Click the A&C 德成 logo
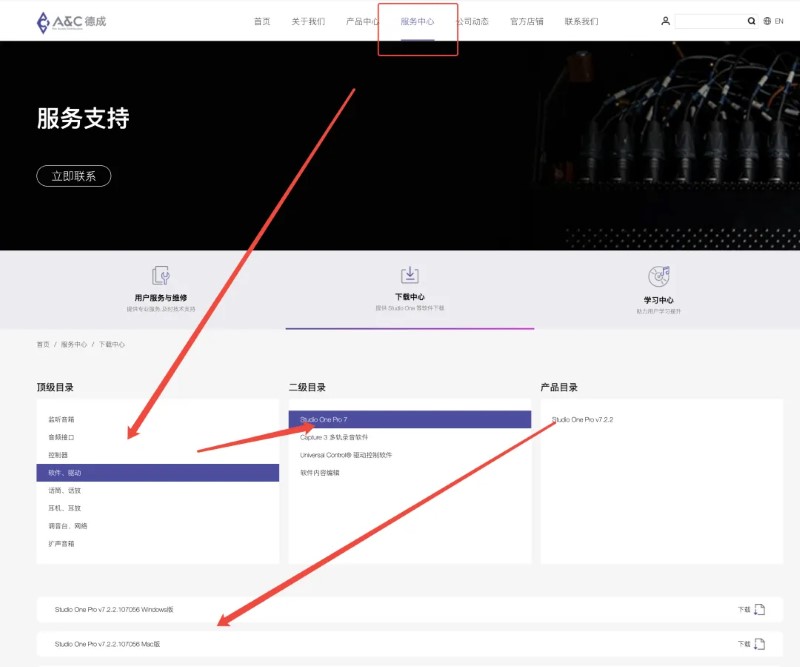 click(x=71, y=22)
